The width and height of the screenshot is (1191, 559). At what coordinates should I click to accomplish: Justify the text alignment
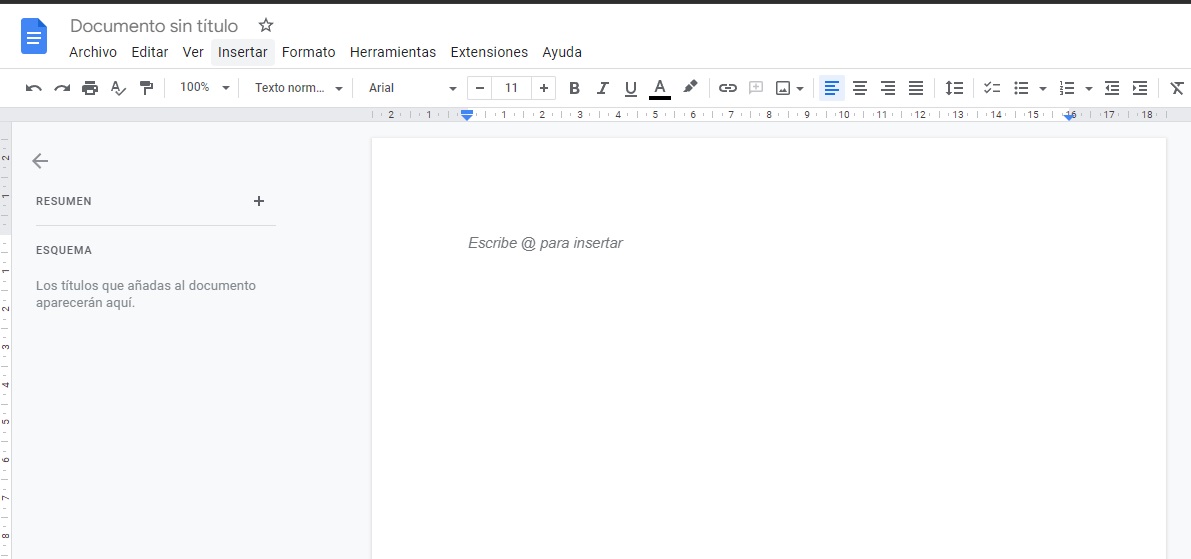click(x=916, y=88)
